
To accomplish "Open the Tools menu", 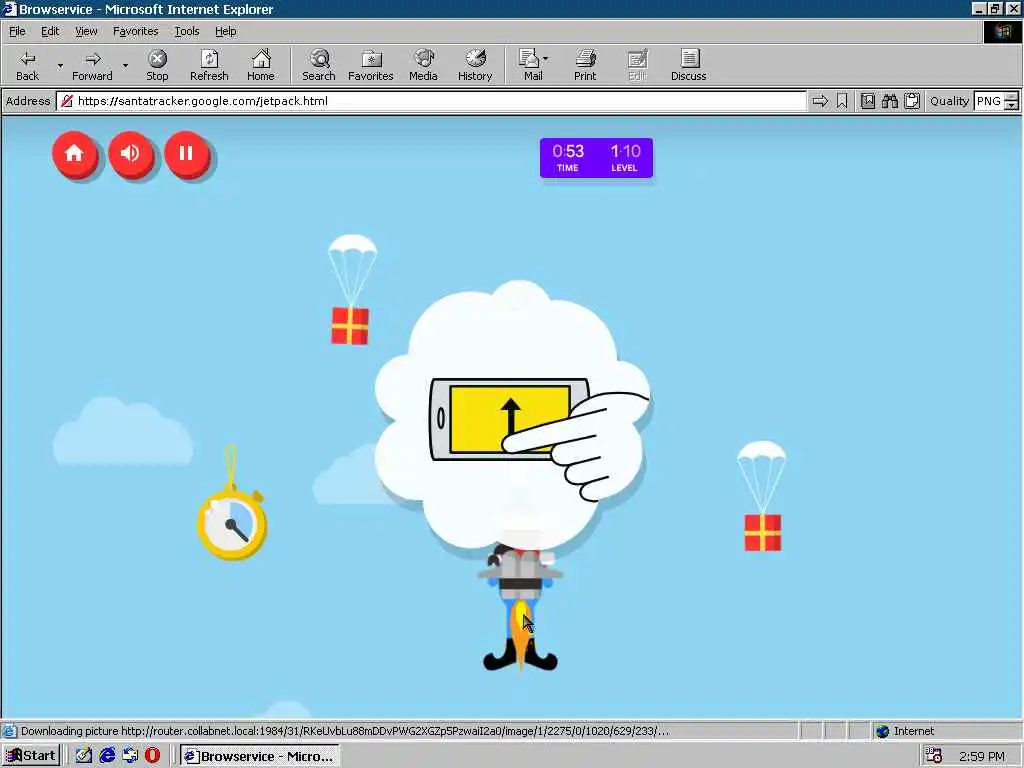I will coord(186,31).
